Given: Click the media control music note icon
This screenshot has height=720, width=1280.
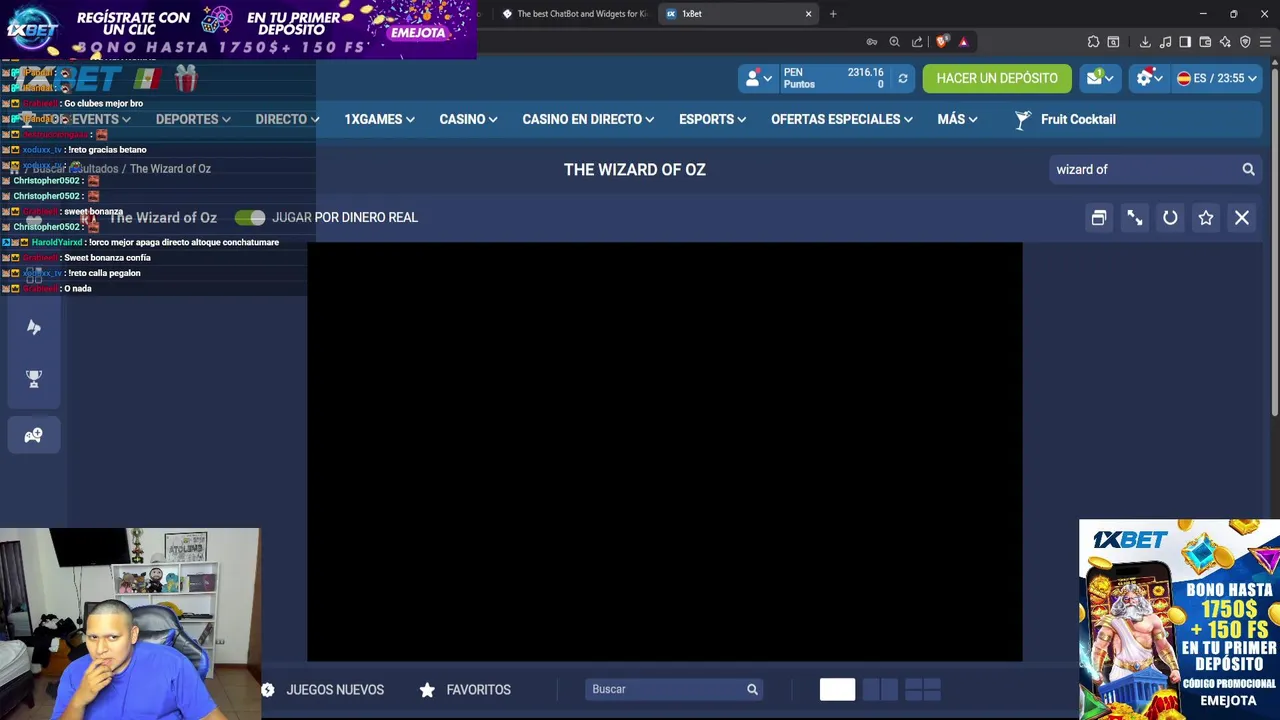Looking at the screenshot, I should tap(1165, 42).
